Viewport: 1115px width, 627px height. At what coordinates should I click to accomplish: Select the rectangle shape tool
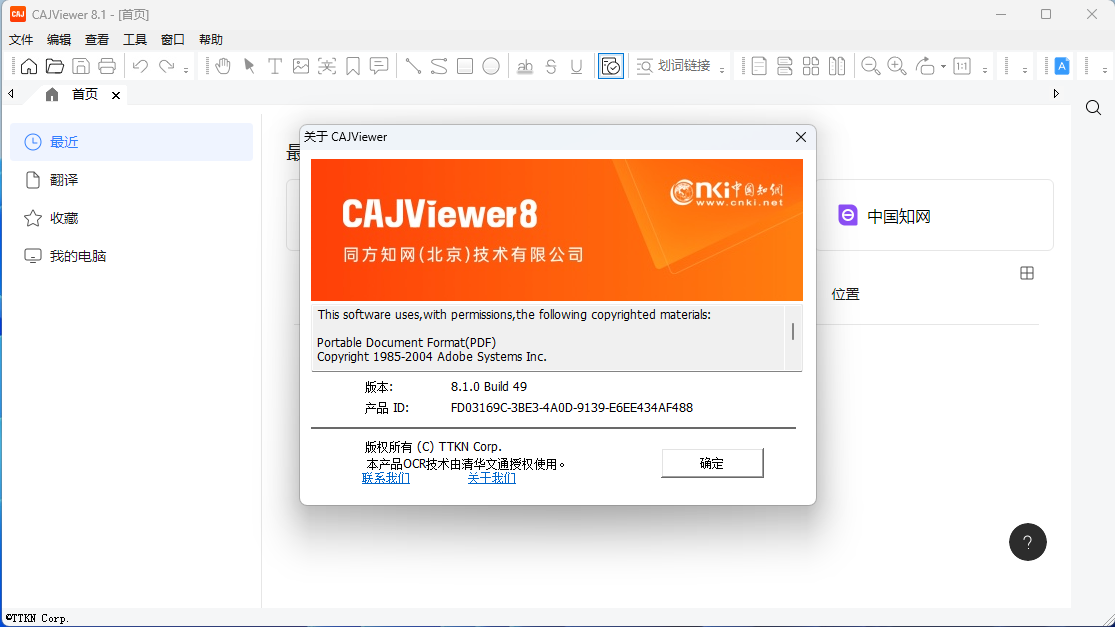(465, 66)
